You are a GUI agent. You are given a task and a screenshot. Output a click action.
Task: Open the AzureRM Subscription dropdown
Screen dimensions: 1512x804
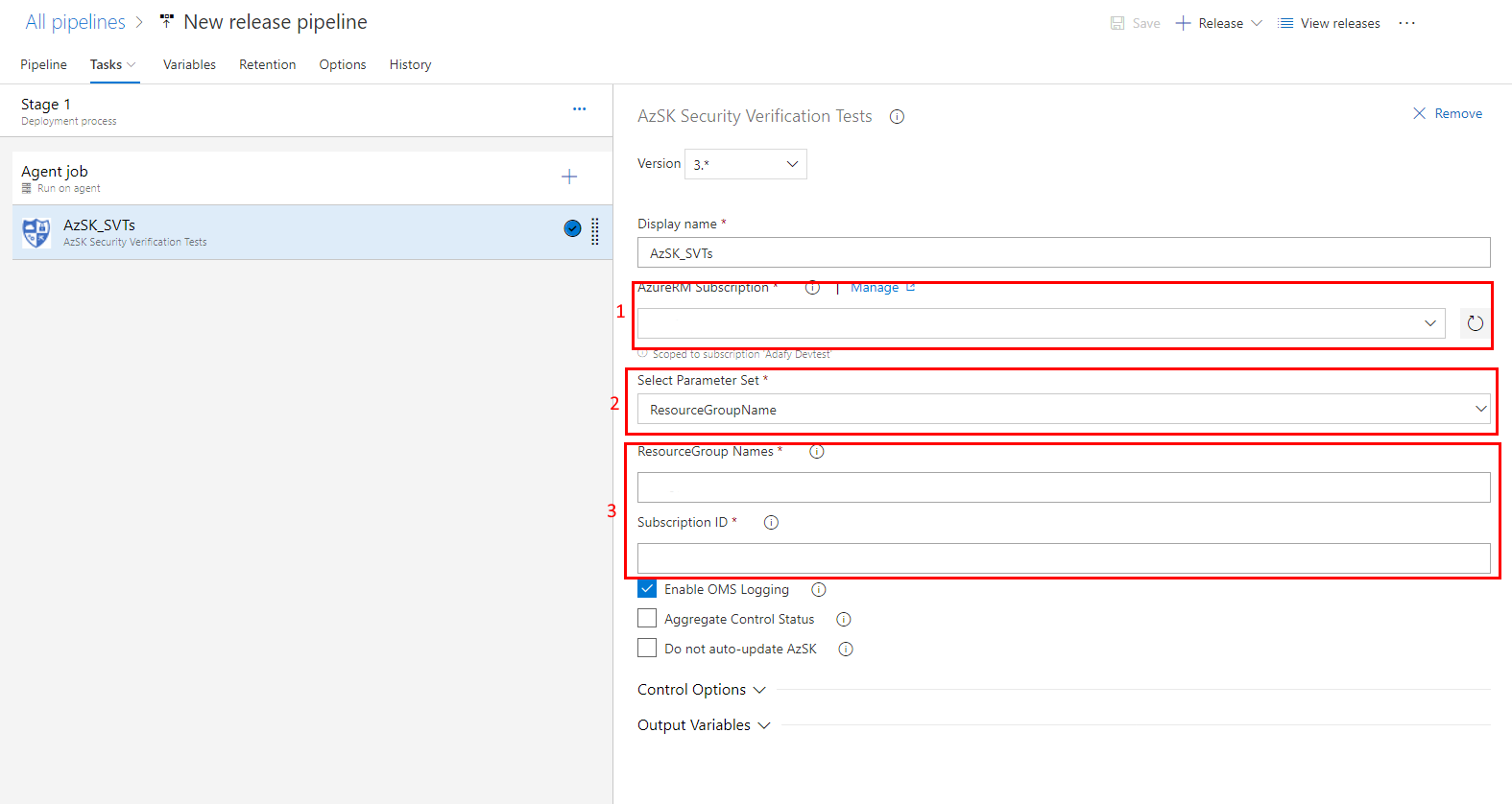[x=1042, y=323]
